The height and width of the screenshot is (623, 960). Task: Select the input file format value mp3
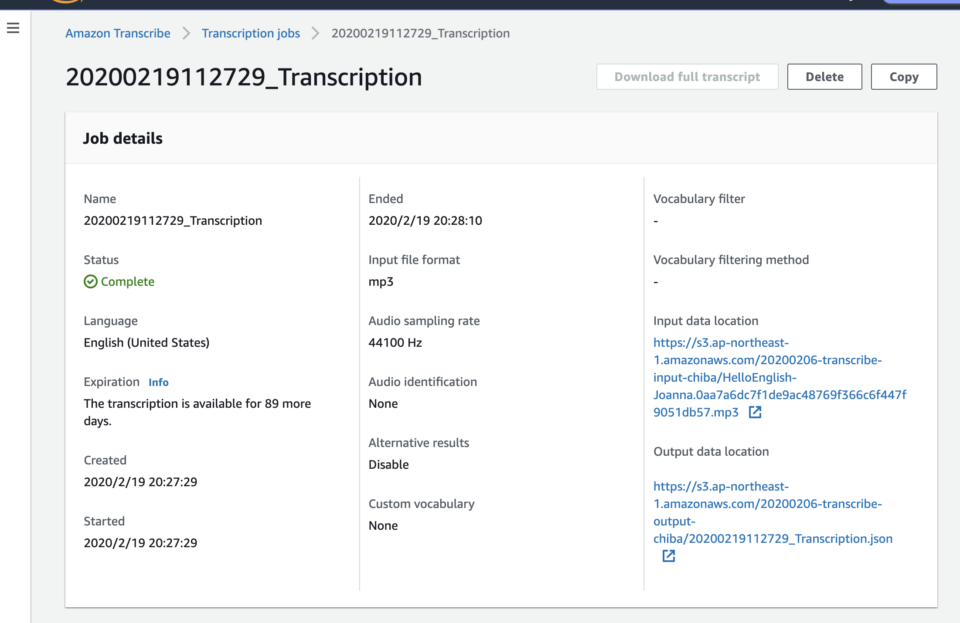381,282
